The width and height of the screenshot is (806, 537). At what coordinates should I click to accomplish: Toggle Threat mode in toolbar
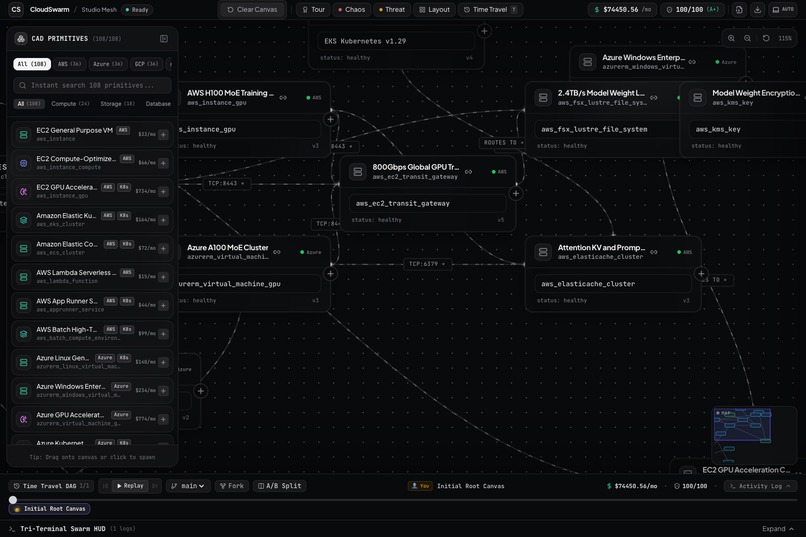pyautogui.click(x=392, y=10)
